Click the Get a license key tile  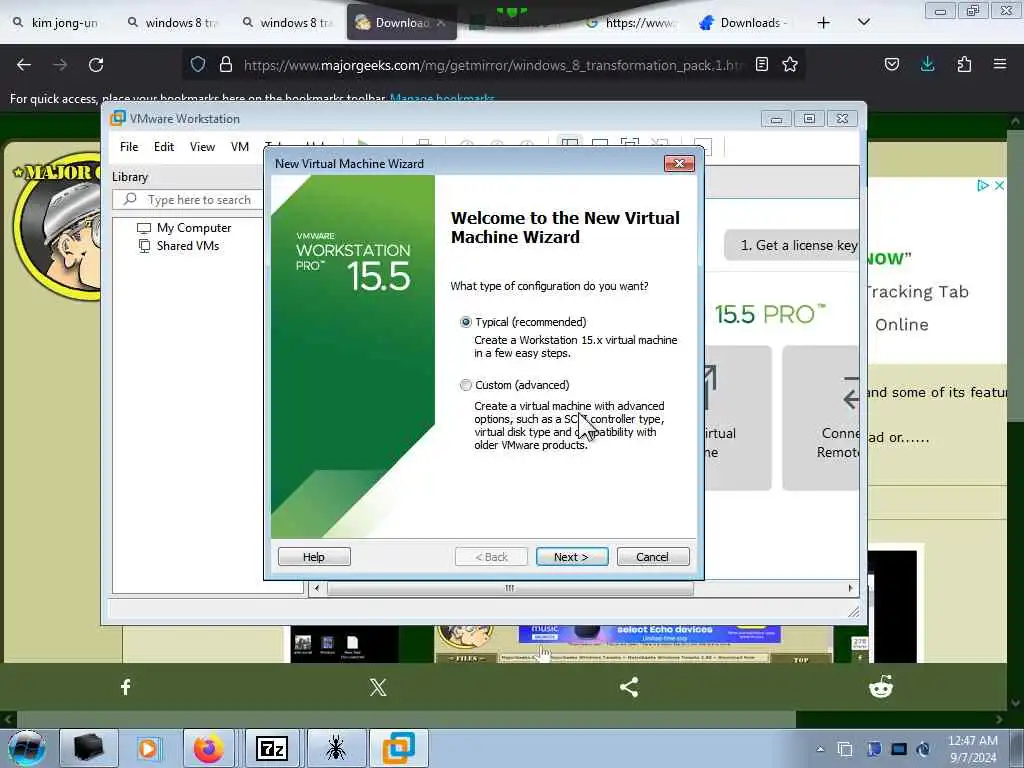click(x=792, y=246)
